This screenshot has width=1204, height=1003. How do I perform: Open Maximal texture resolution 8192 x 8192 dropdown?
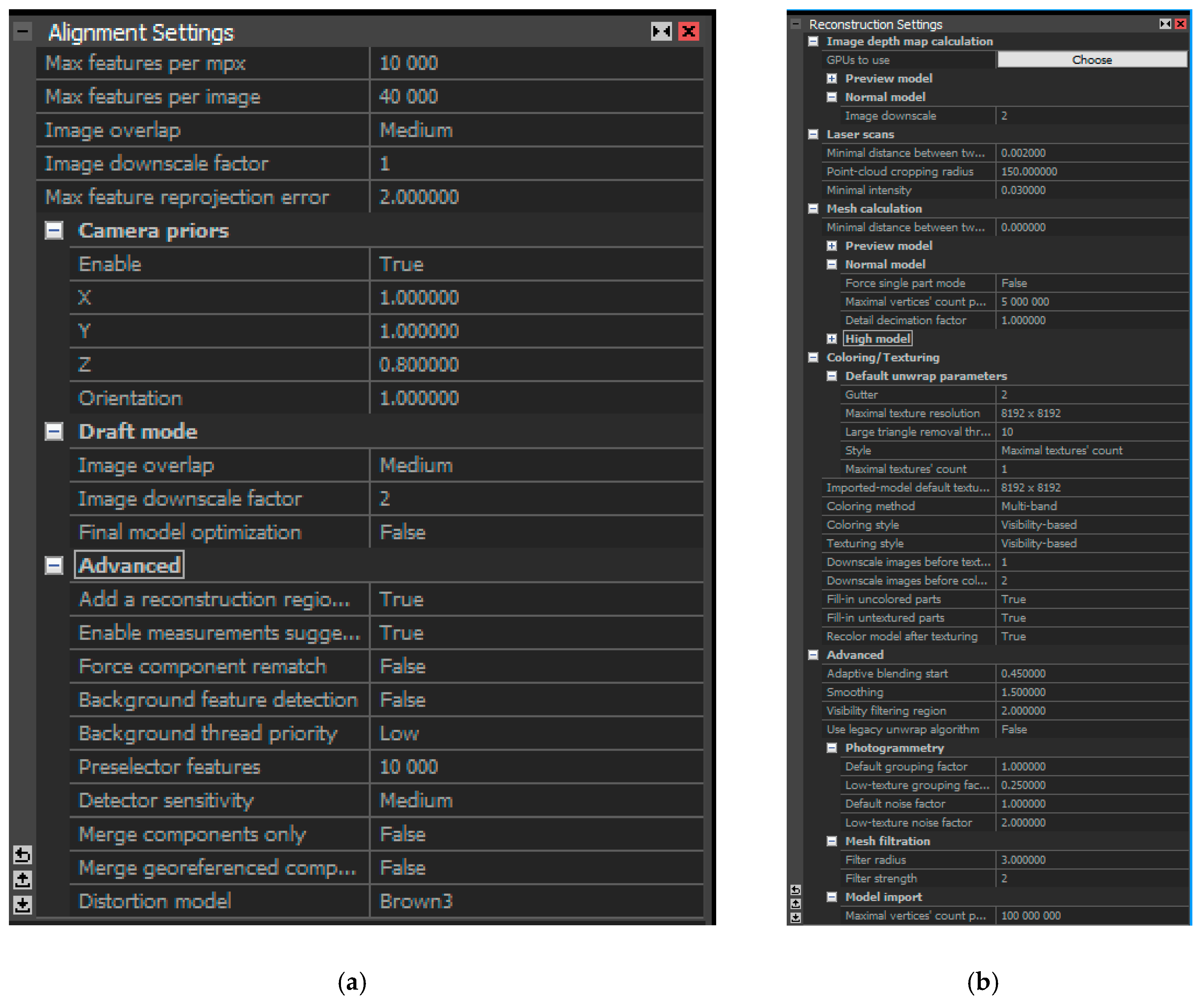tap(1092, 413)
